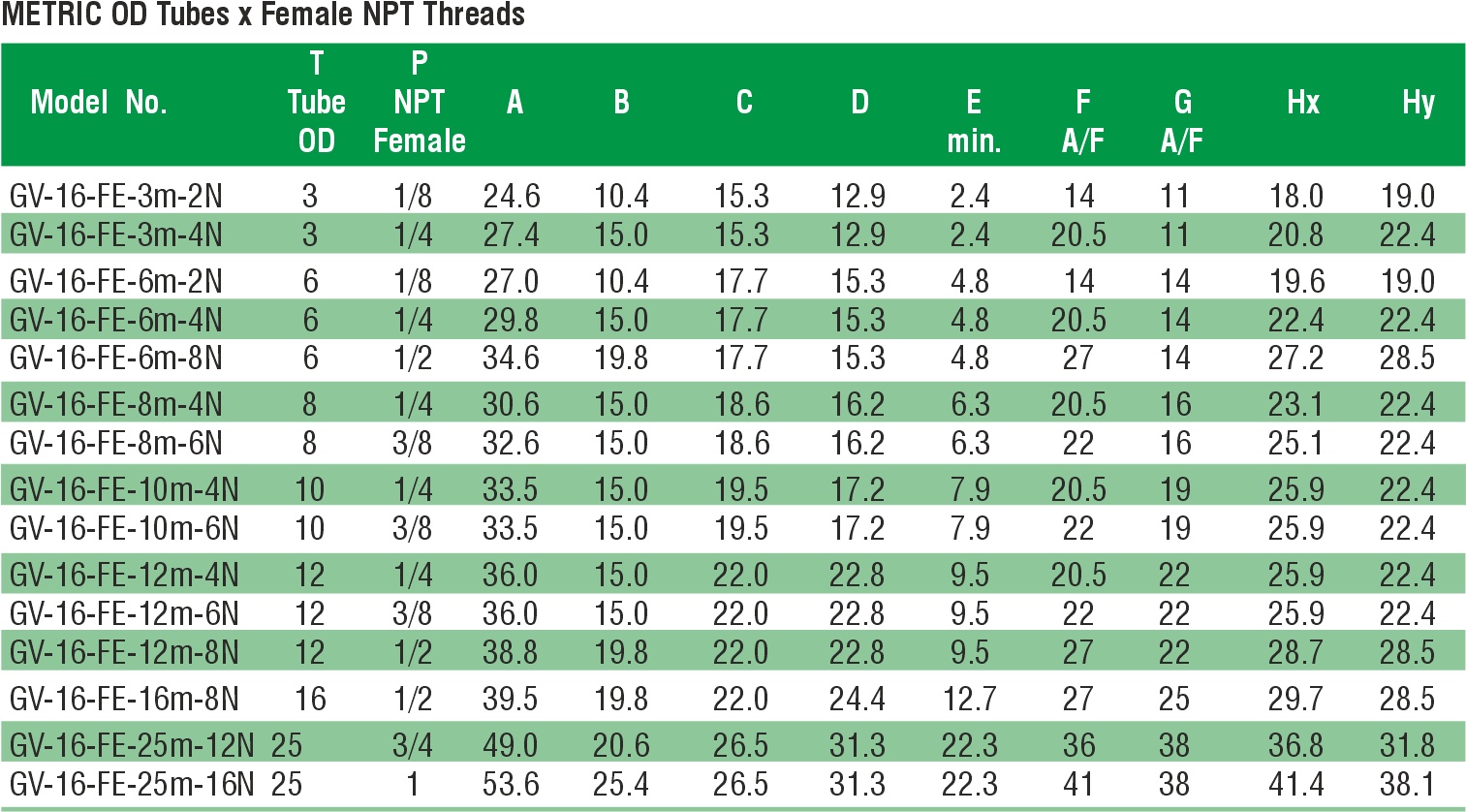Select the GV-16-FE-6m-8N model cell
This screenshot has height=812, width=1466.
pyautogui.click(x=115, y=359)
